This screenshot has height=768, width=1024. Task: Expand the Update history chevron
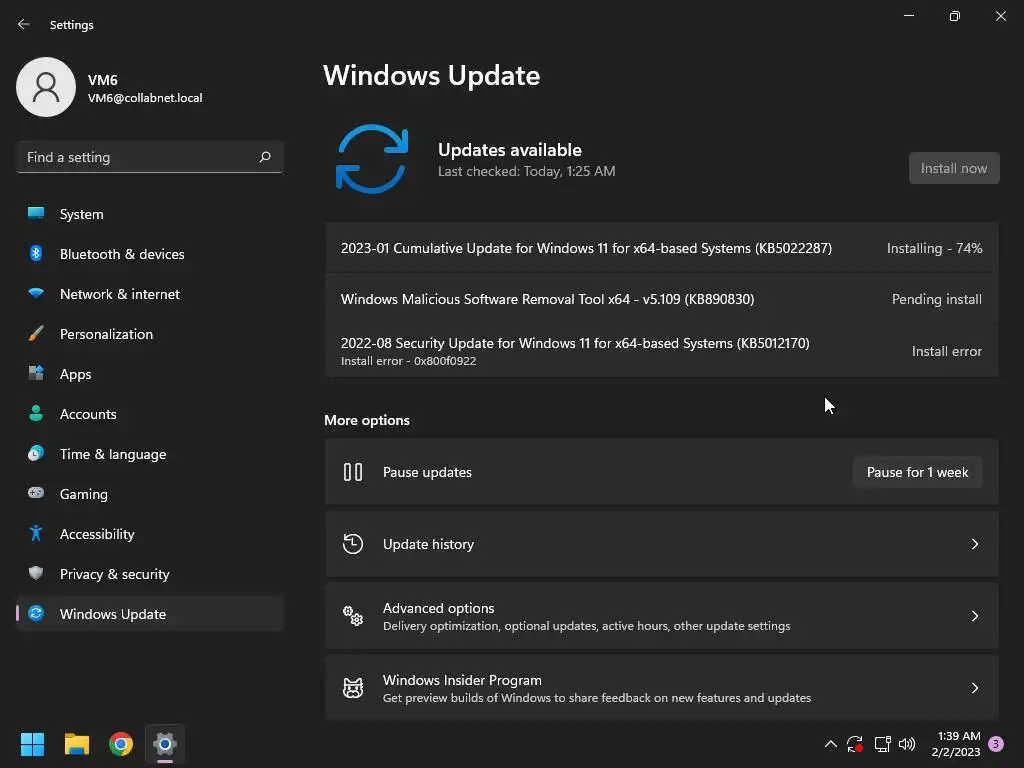coord(974,544)
